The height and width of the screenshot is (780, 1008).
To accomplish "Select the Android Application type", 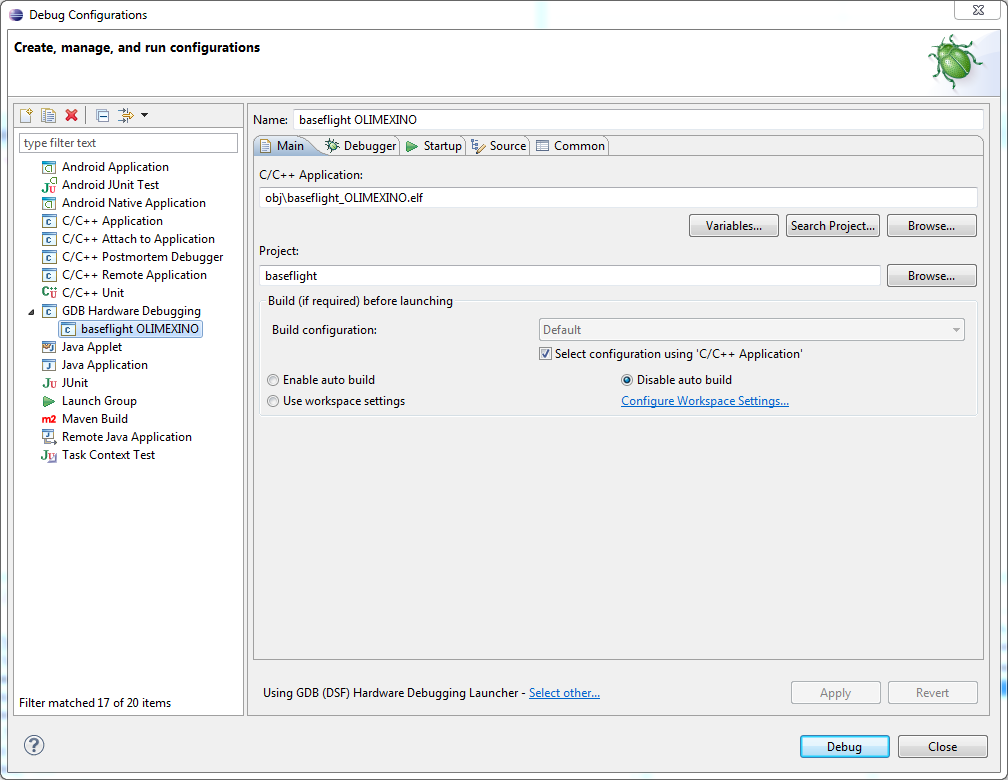I will [x=114, y=167].
